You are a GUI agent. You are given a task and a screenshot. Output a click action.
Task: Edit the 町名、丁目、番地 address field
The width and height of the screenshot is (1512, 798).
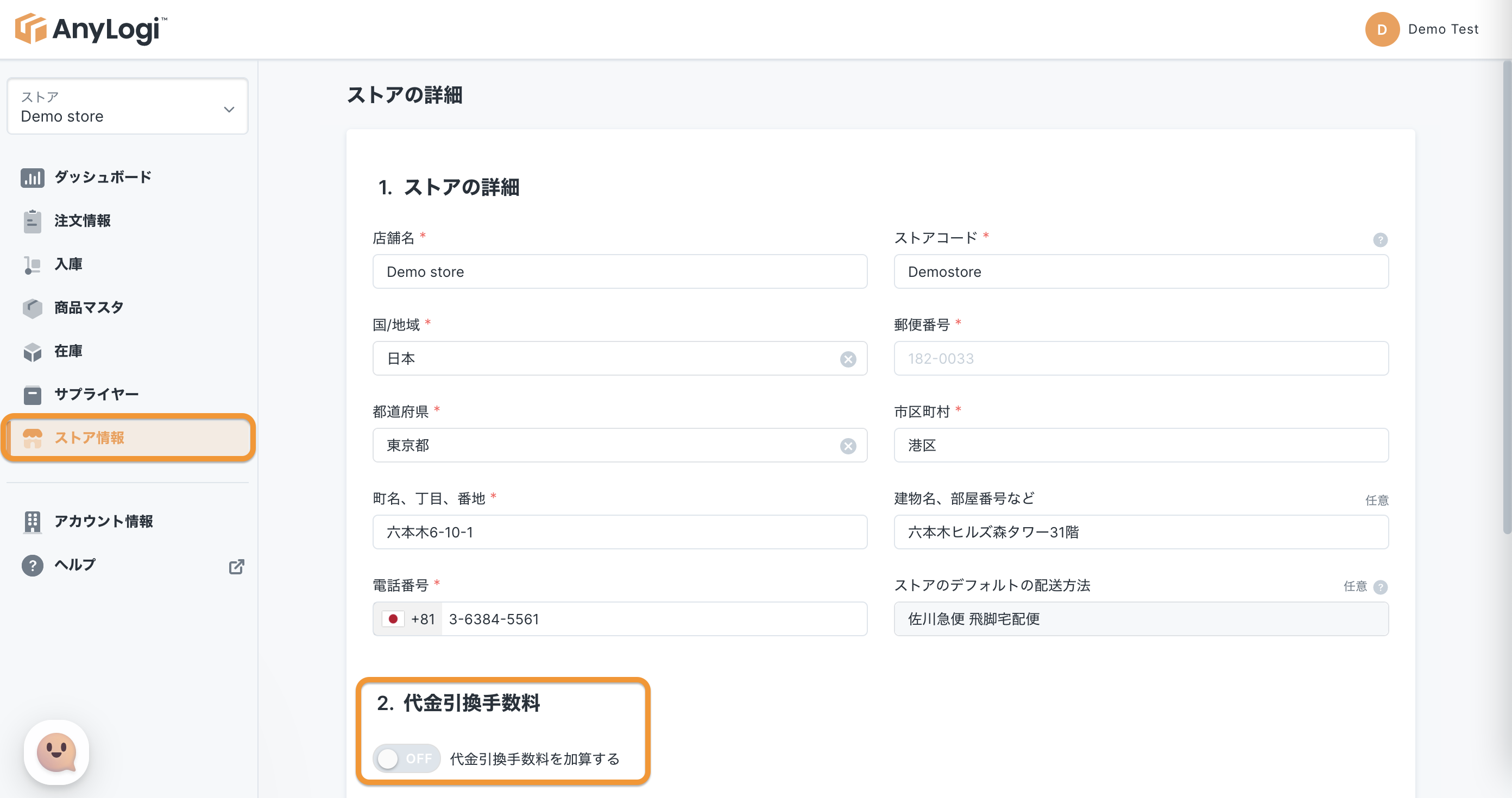click(x=619, y=532)
